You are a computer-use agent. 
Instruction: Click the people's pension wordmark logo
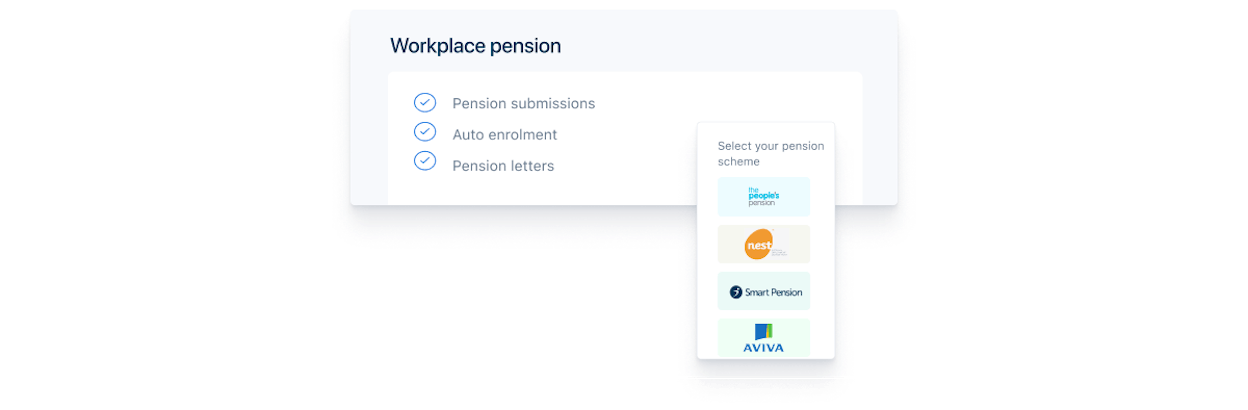click(762, 197)
